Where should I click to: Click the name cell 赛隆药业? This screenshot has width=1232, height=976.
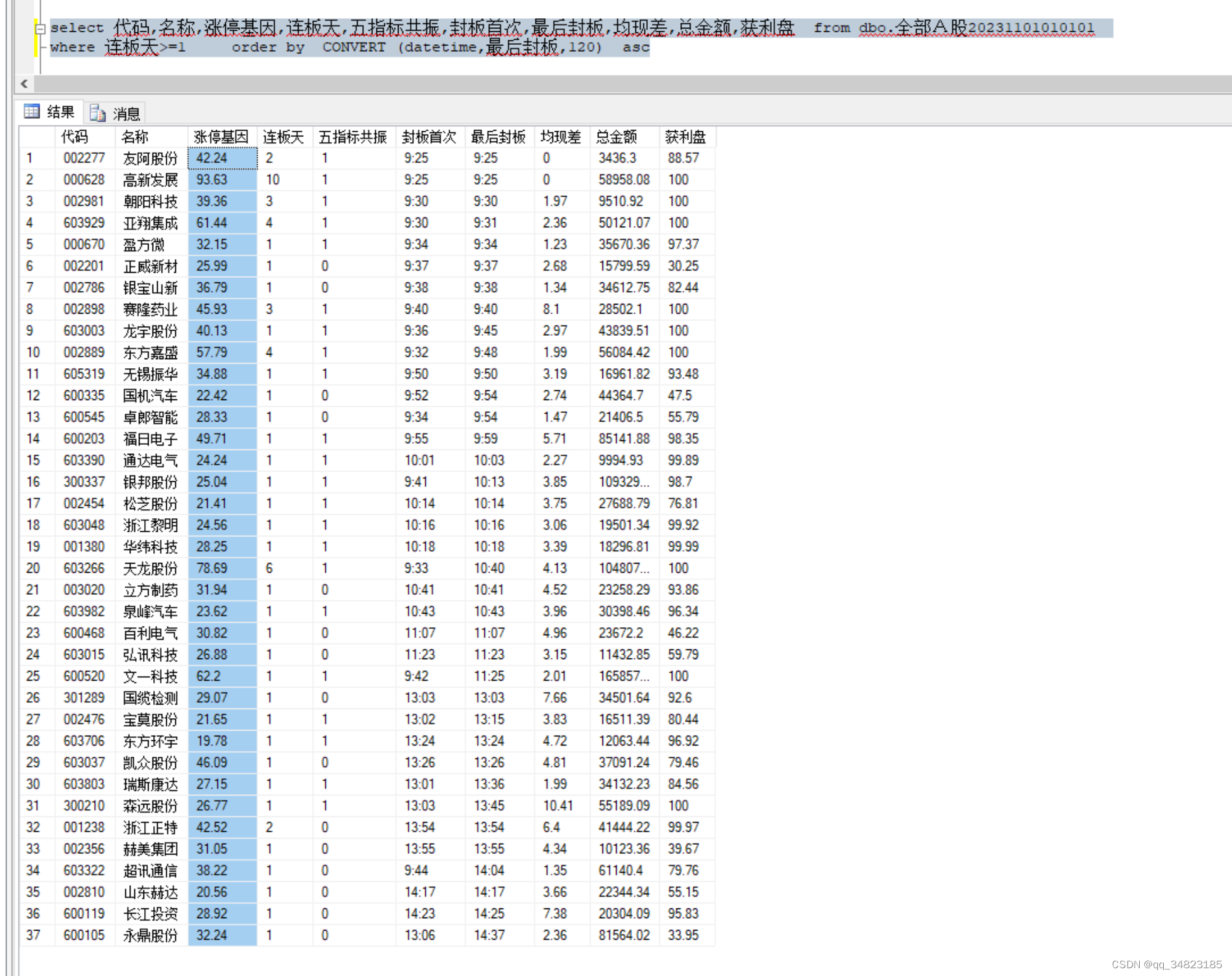[152, 309]
